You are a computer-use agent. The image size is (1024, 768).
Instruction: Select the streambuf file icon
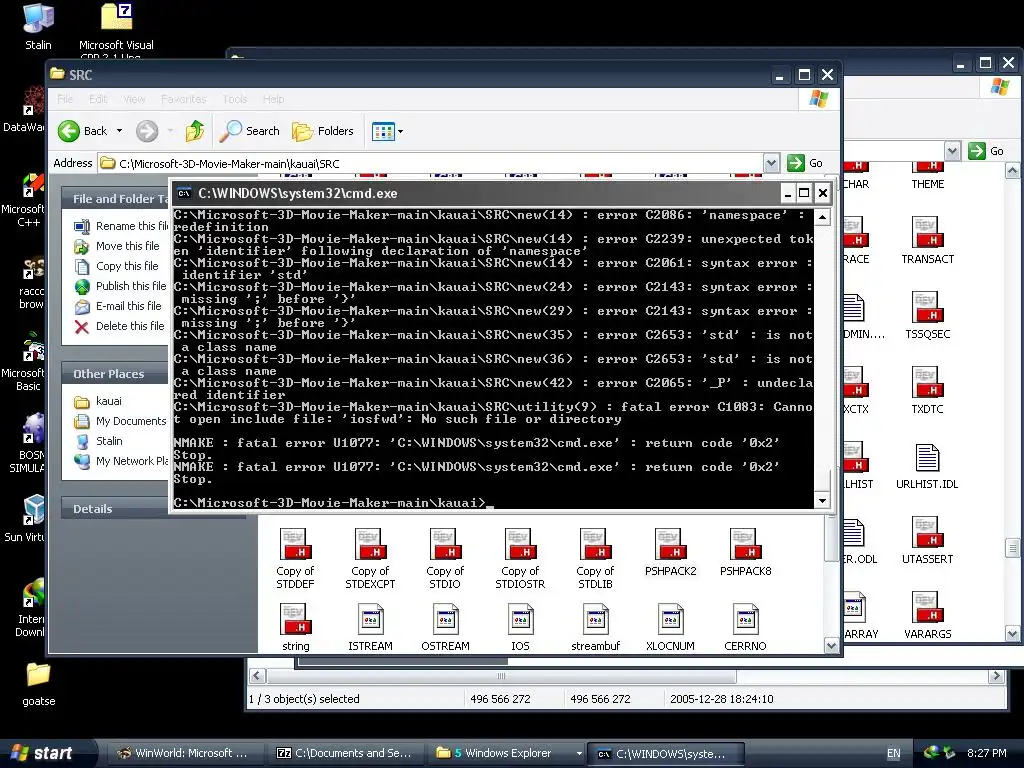click(596, 628)
